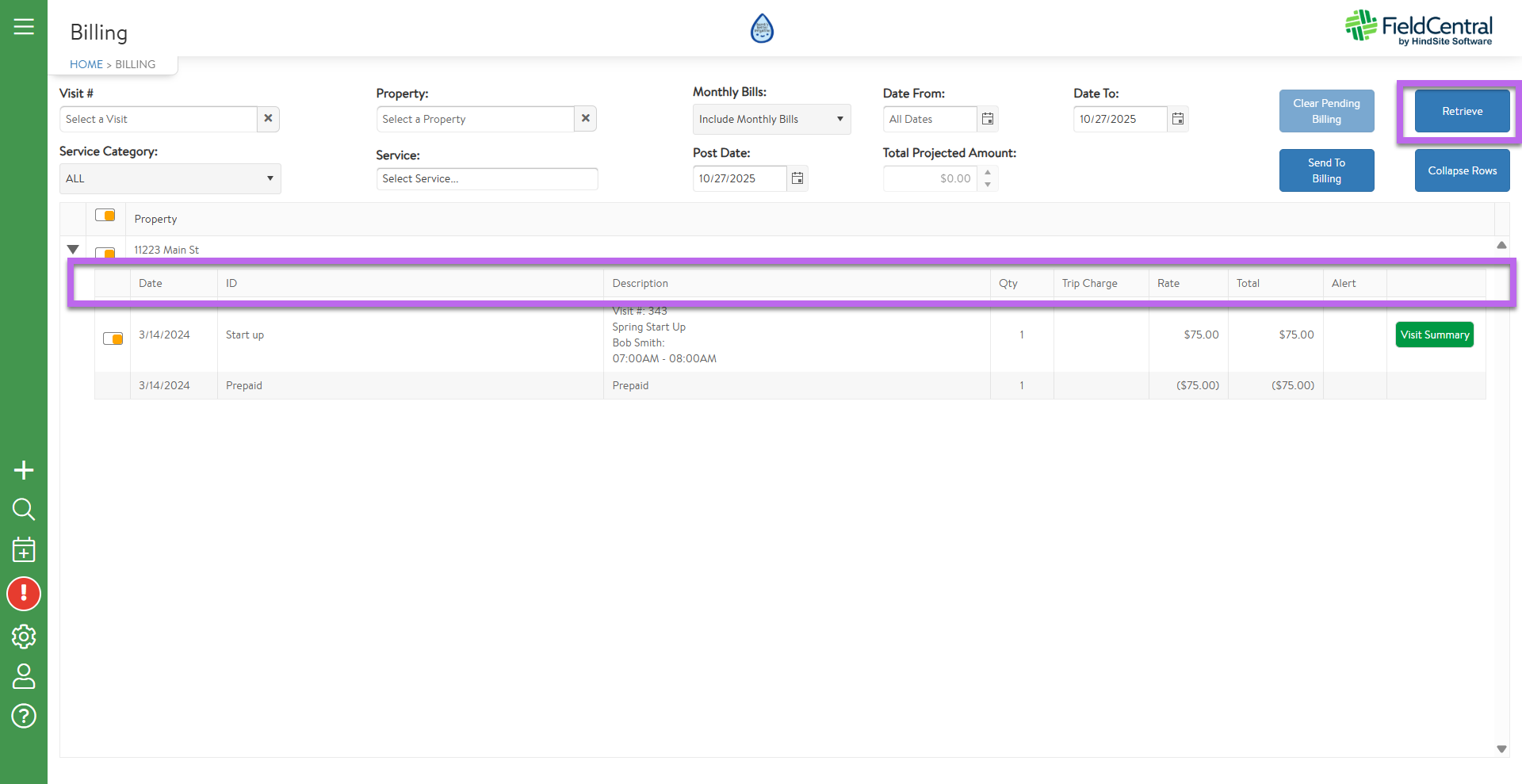Increase the Total Projected Amount stepper

[x=988, y=172]
